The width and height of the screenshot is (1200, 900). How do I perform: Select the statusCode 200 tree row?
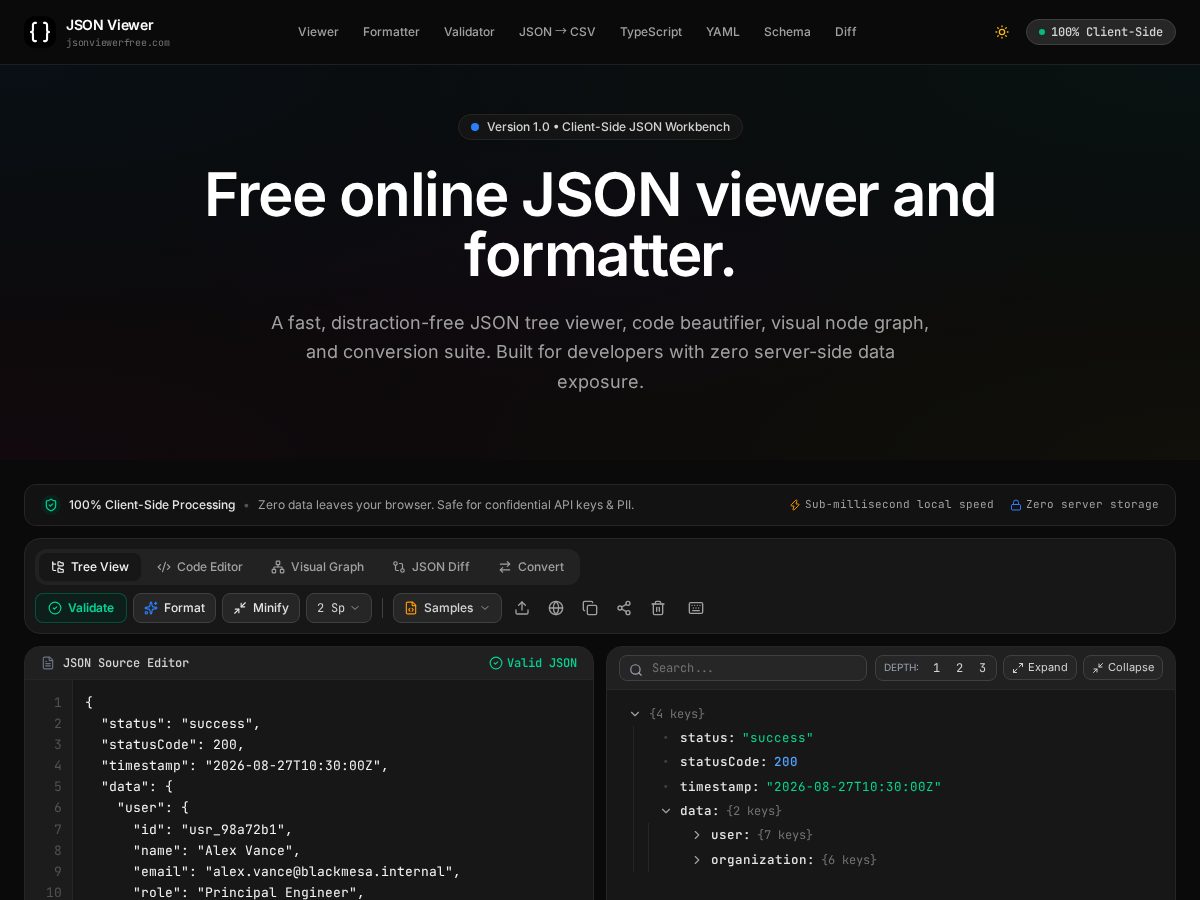[738, 762]
